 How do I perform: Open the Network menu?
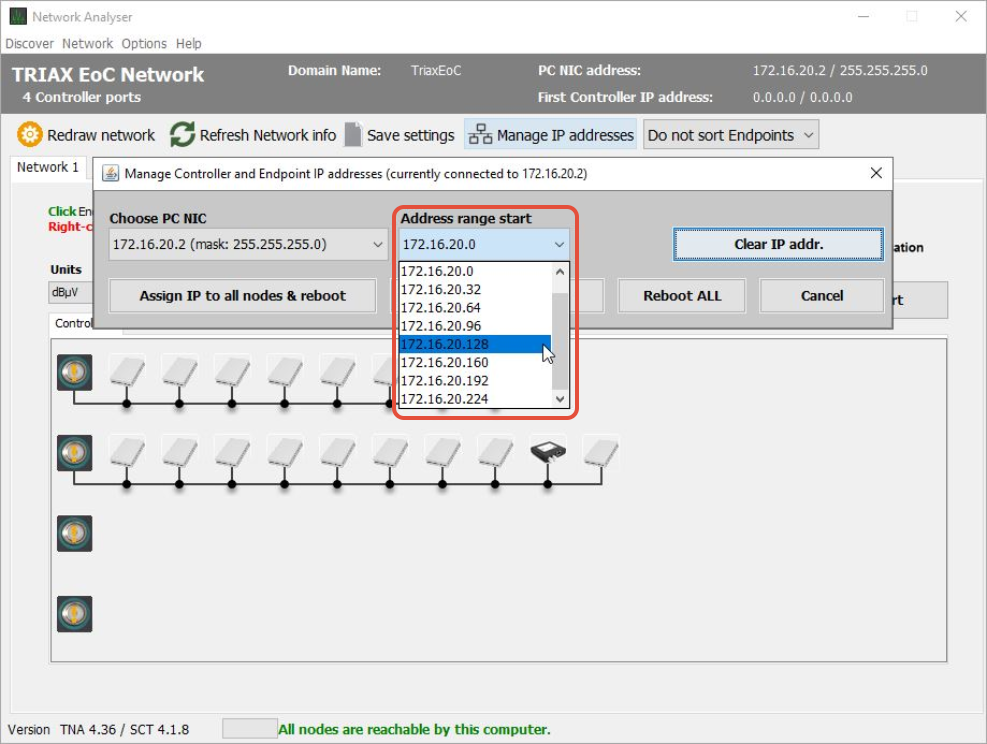click(x=87, y=43)
